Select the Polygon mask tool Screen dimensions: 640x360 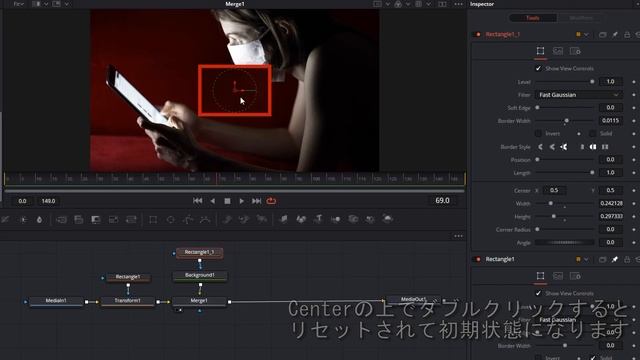pos(188,220)
